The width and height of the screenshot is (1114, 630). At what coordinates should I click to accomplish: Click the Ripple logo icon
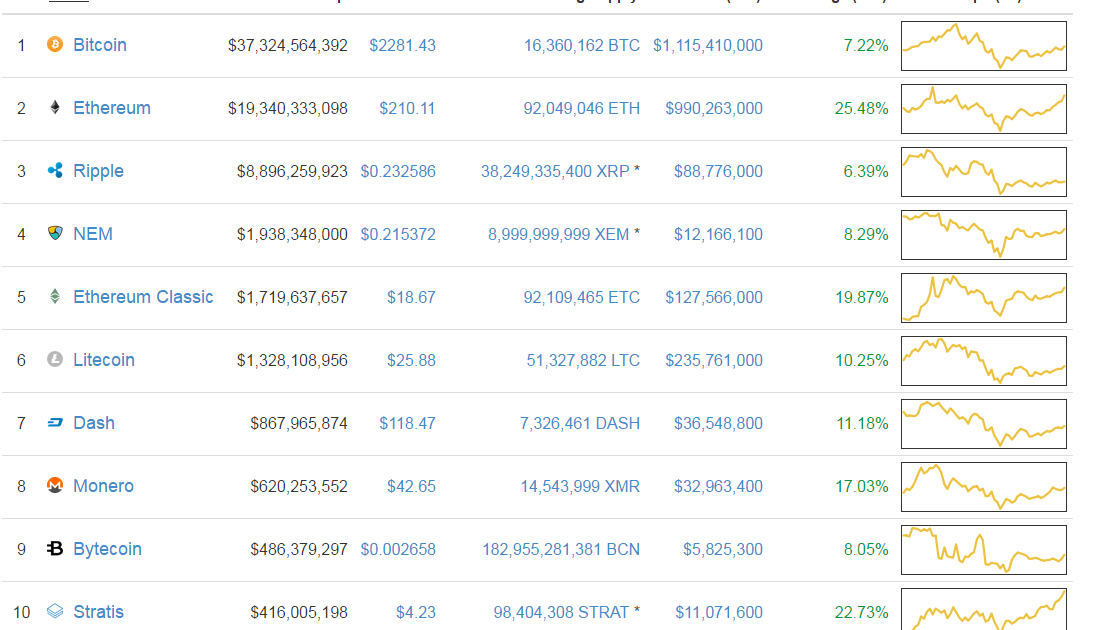point(55,170)
